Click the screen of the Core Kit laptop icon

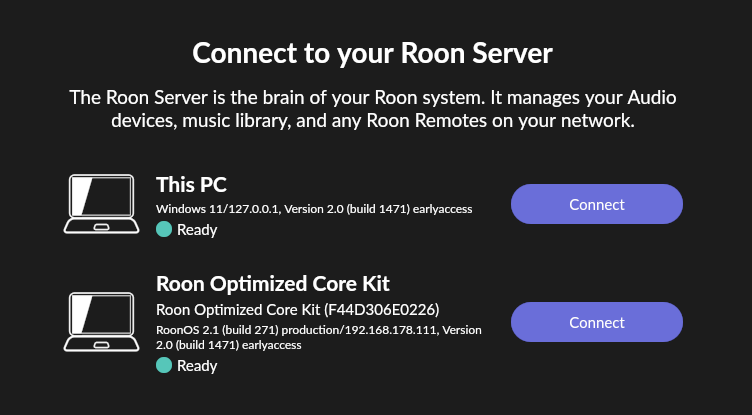click(x=101, y=315)
